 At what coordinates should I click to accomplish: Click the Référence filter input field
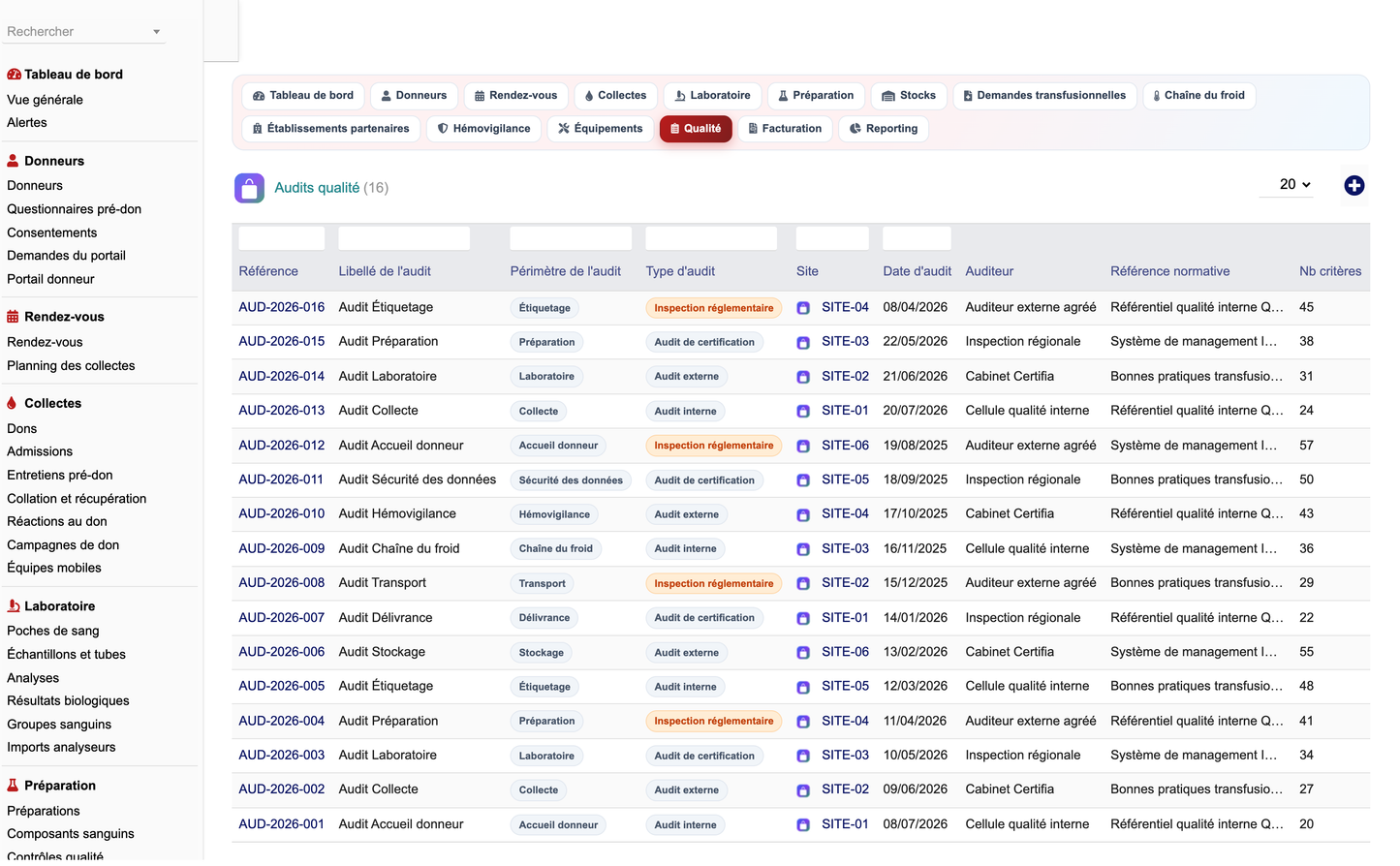(282, 238)
